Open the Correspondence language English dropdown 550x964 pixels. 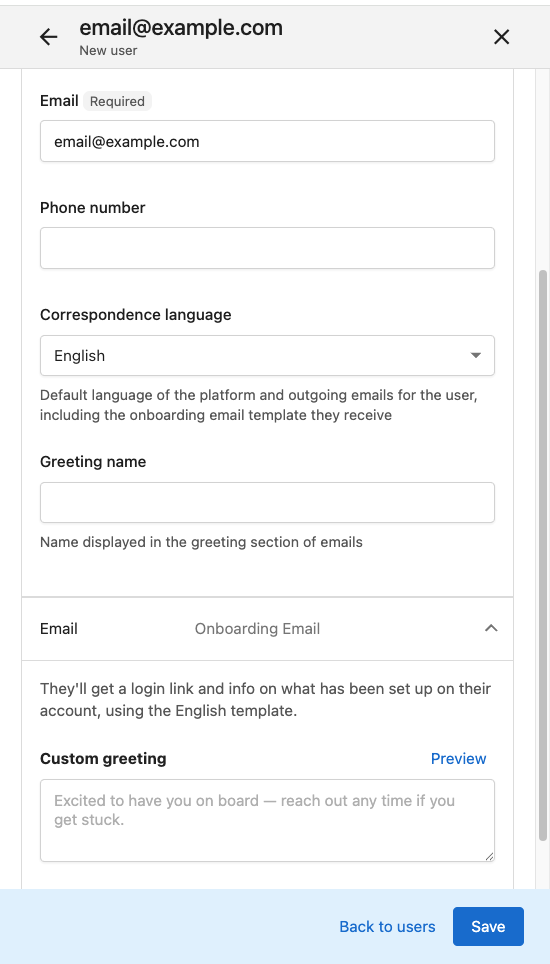pos(267,355)
